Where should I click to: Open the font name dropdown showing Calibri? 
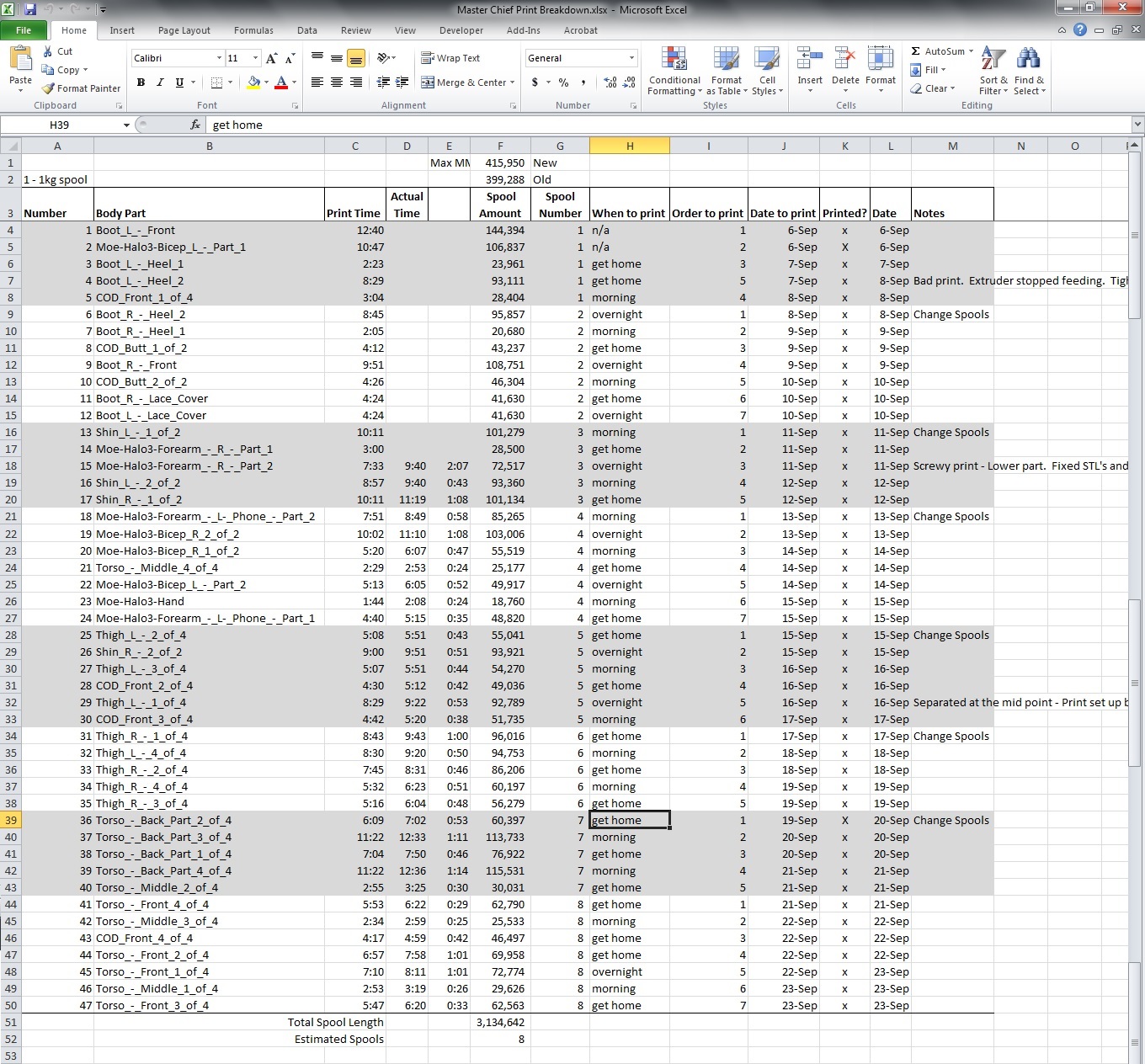(x=219, y=58)
